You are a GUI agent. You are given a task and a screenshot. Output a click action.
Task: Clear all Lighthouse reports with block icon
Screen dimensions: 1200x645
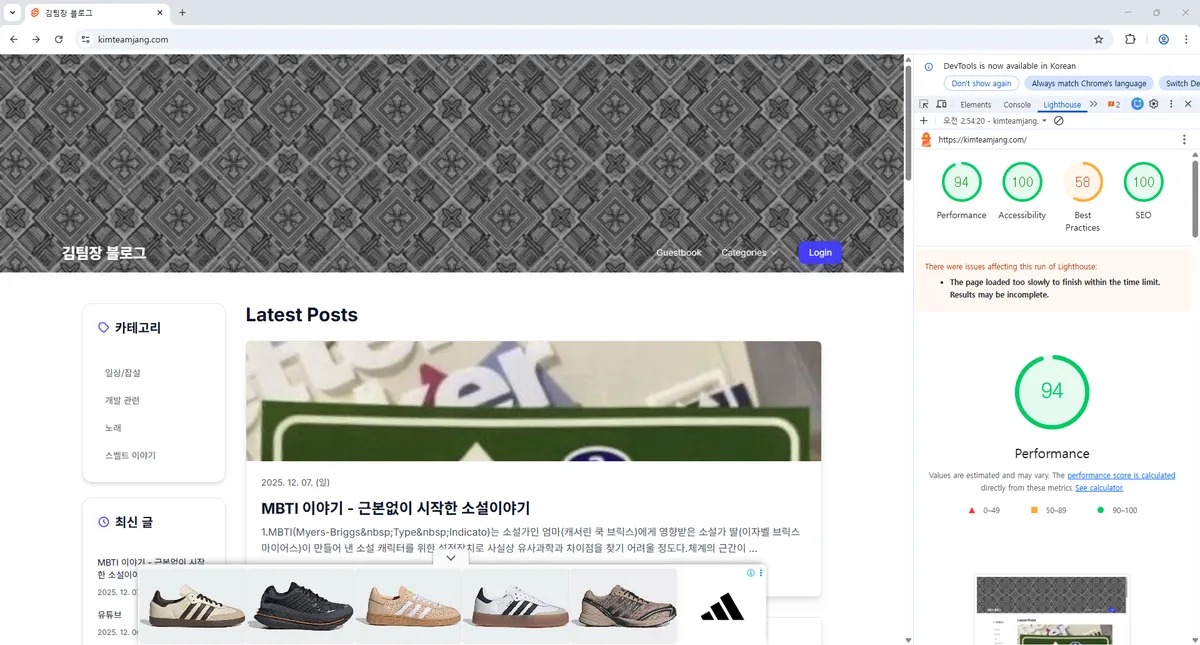pos(1059,120)
